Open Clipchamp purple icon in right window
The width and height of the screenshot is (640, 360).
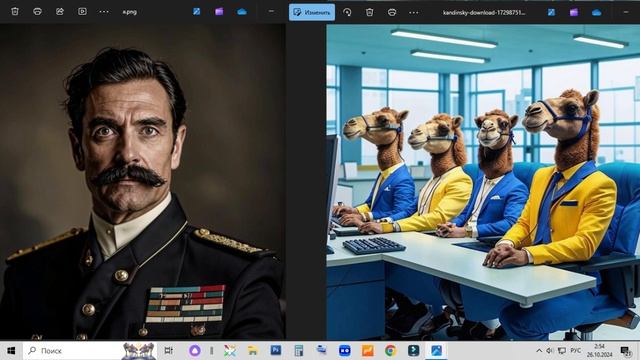(574, 12)
